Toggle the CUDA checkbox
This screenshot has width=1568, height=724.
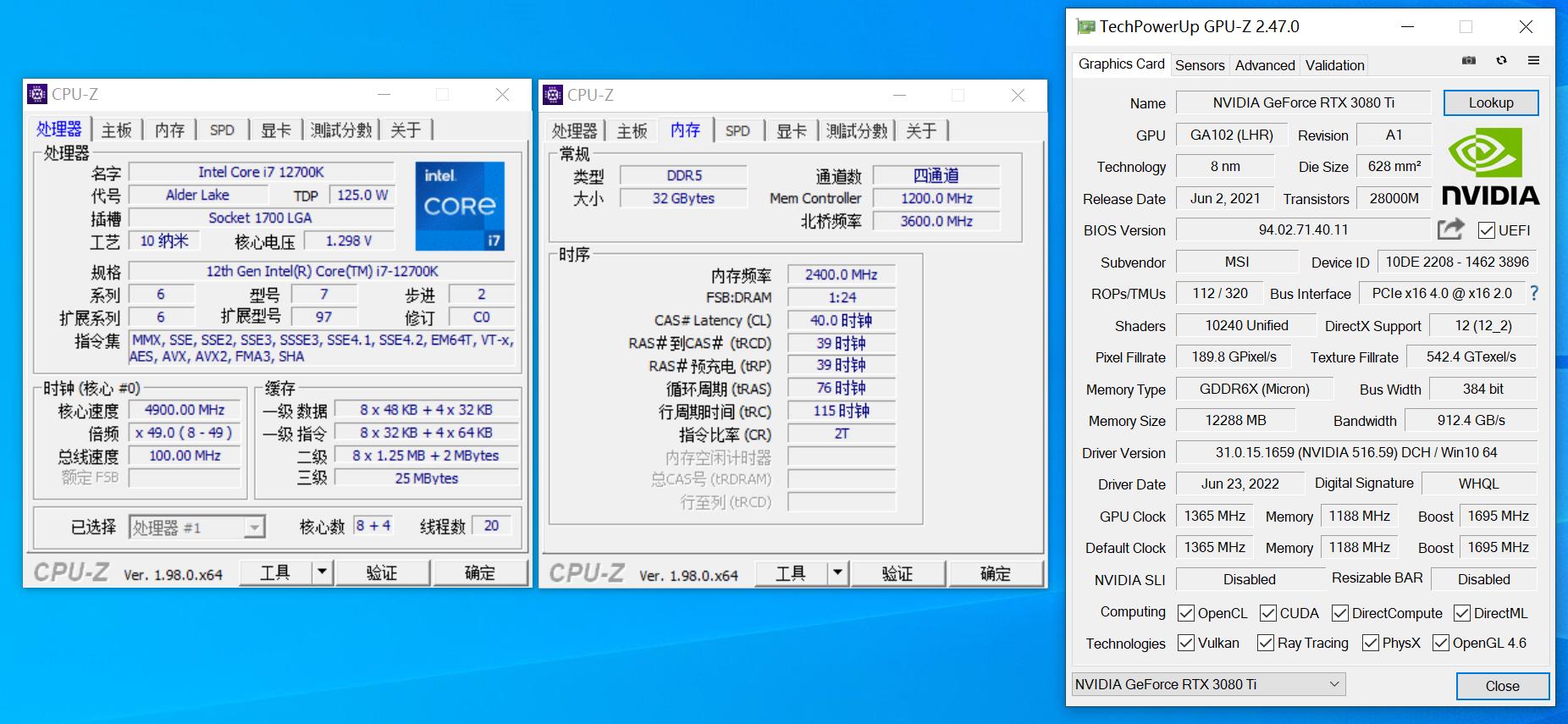1268,613
